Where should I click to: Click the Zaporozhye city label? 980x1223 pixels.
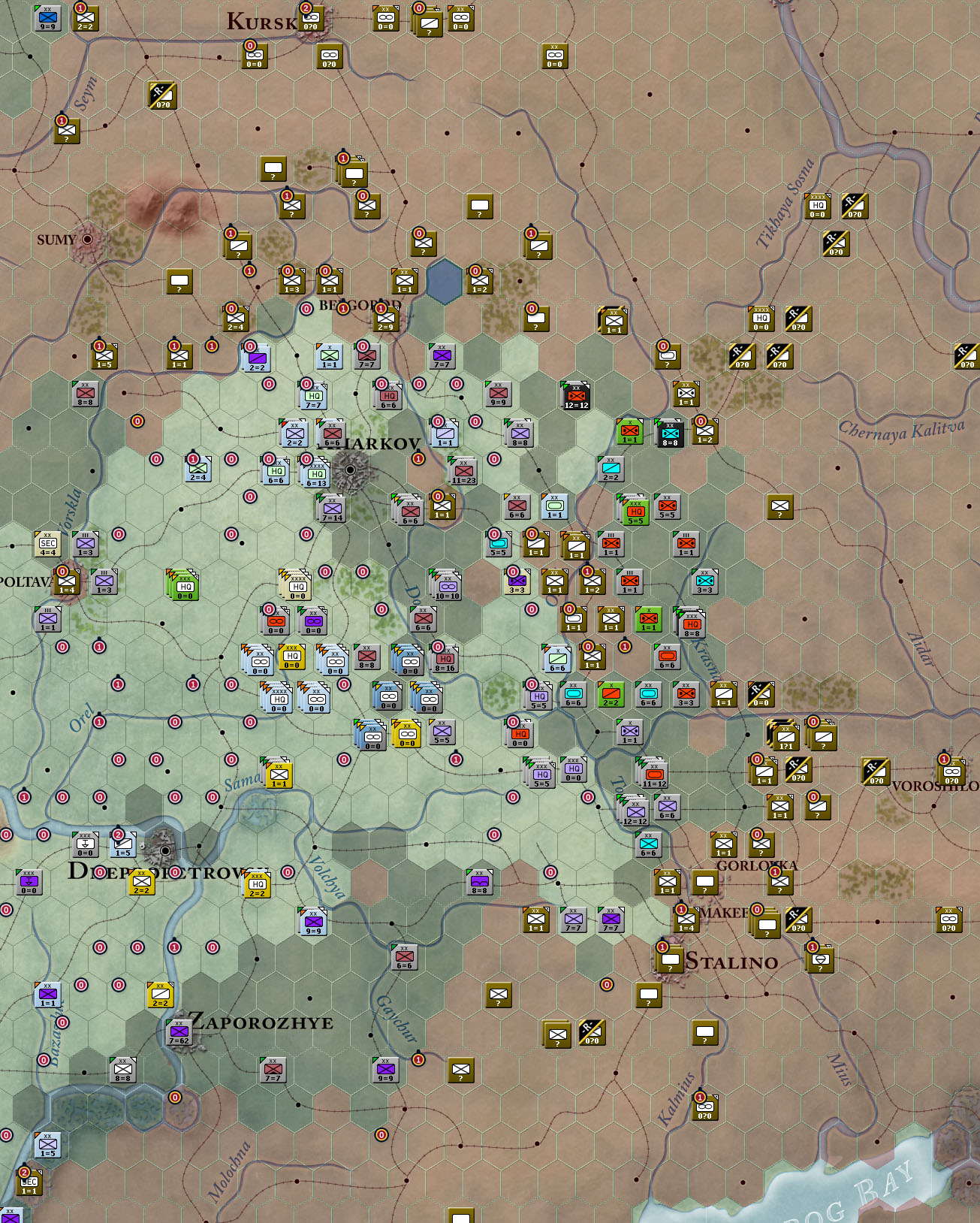261,1022
